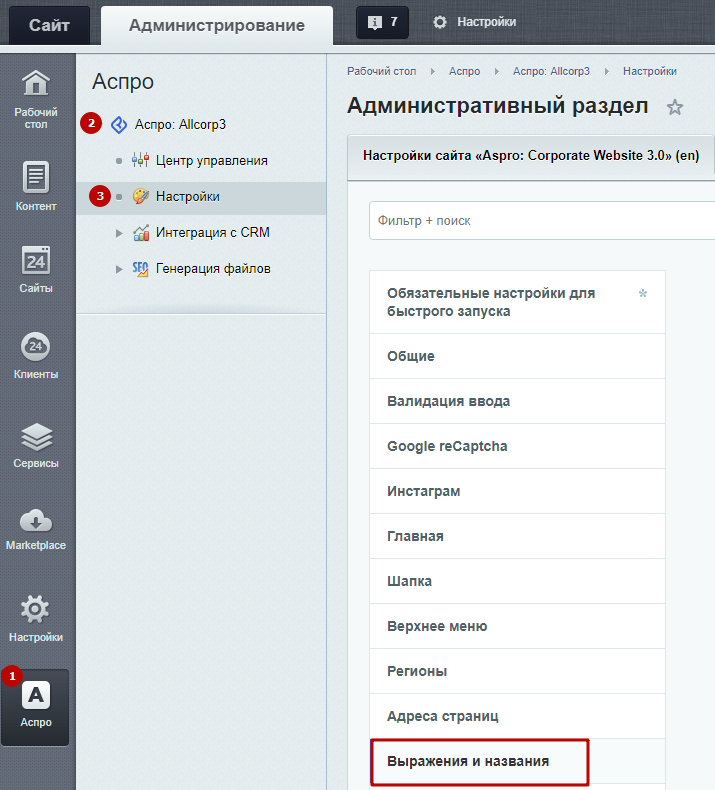Focus the Фильтр + поиск field
Viewport: 715px width, 790px height.
(542, 221)
